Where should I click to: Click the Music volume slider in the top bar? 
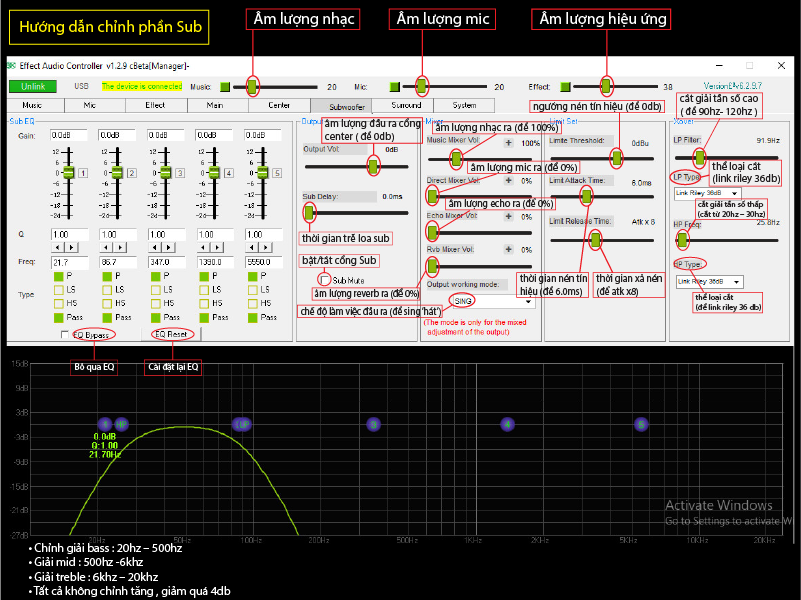point(275,87)
